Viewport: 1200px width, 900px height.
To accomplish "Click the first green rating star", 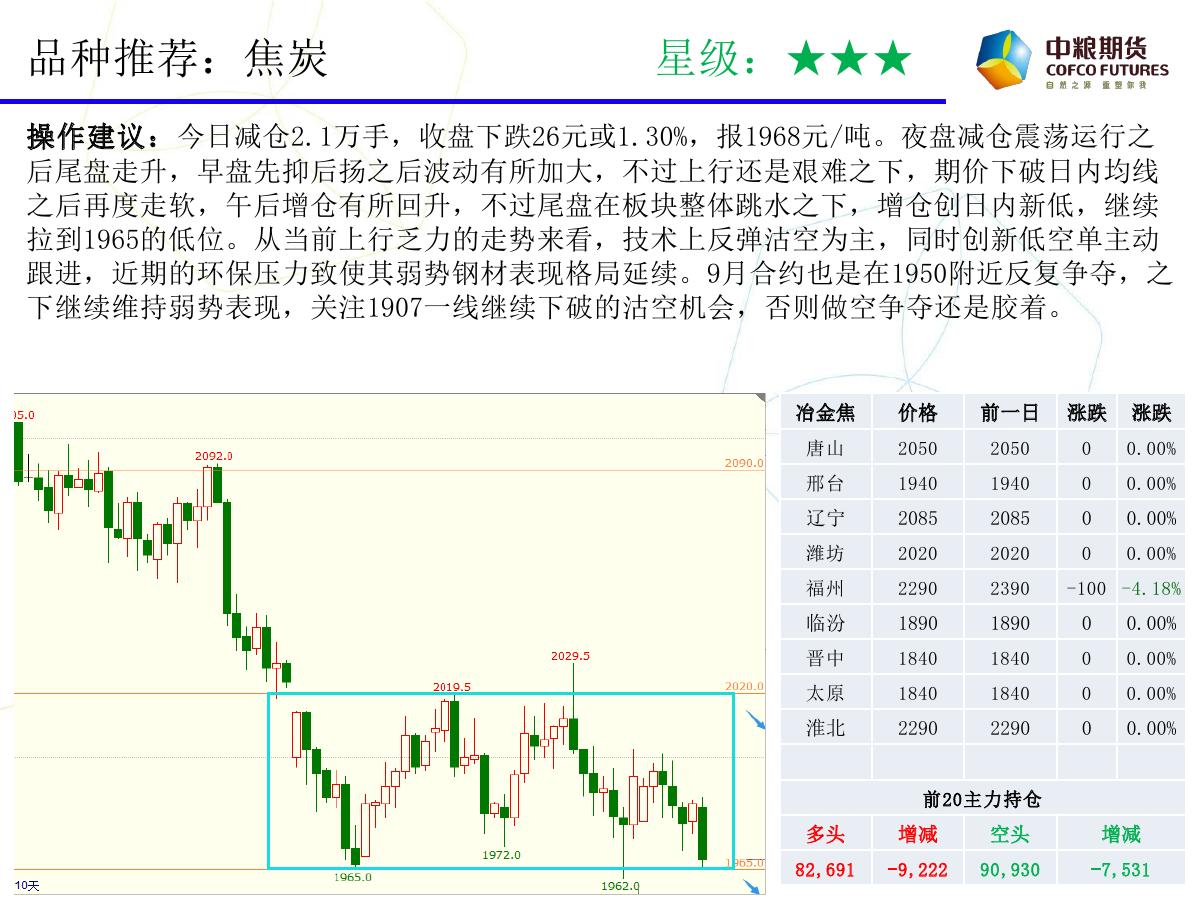I will coord(805,60).
